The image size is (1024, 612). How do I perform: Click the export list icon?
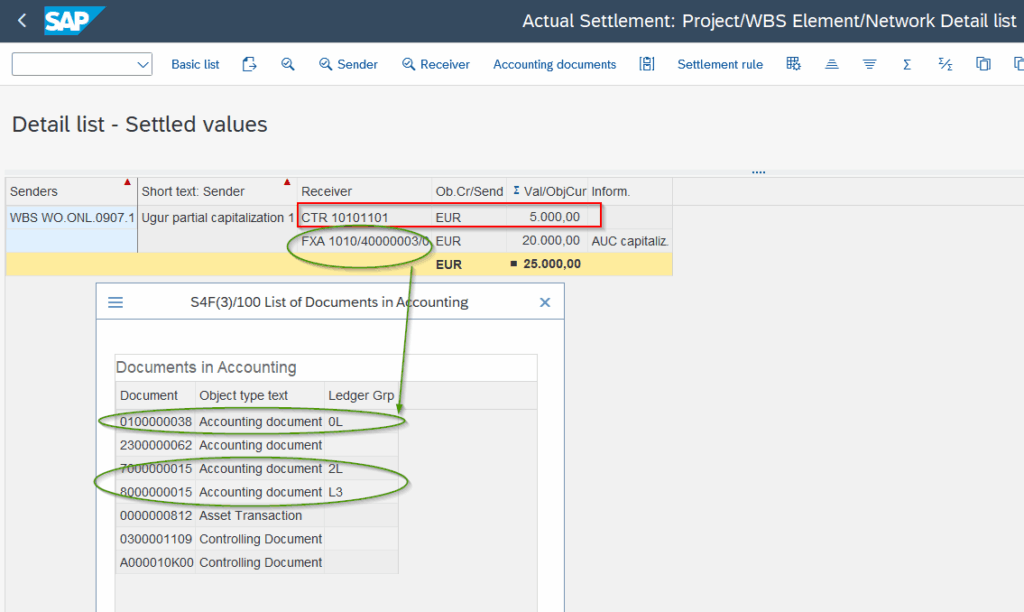coord(250,64)
